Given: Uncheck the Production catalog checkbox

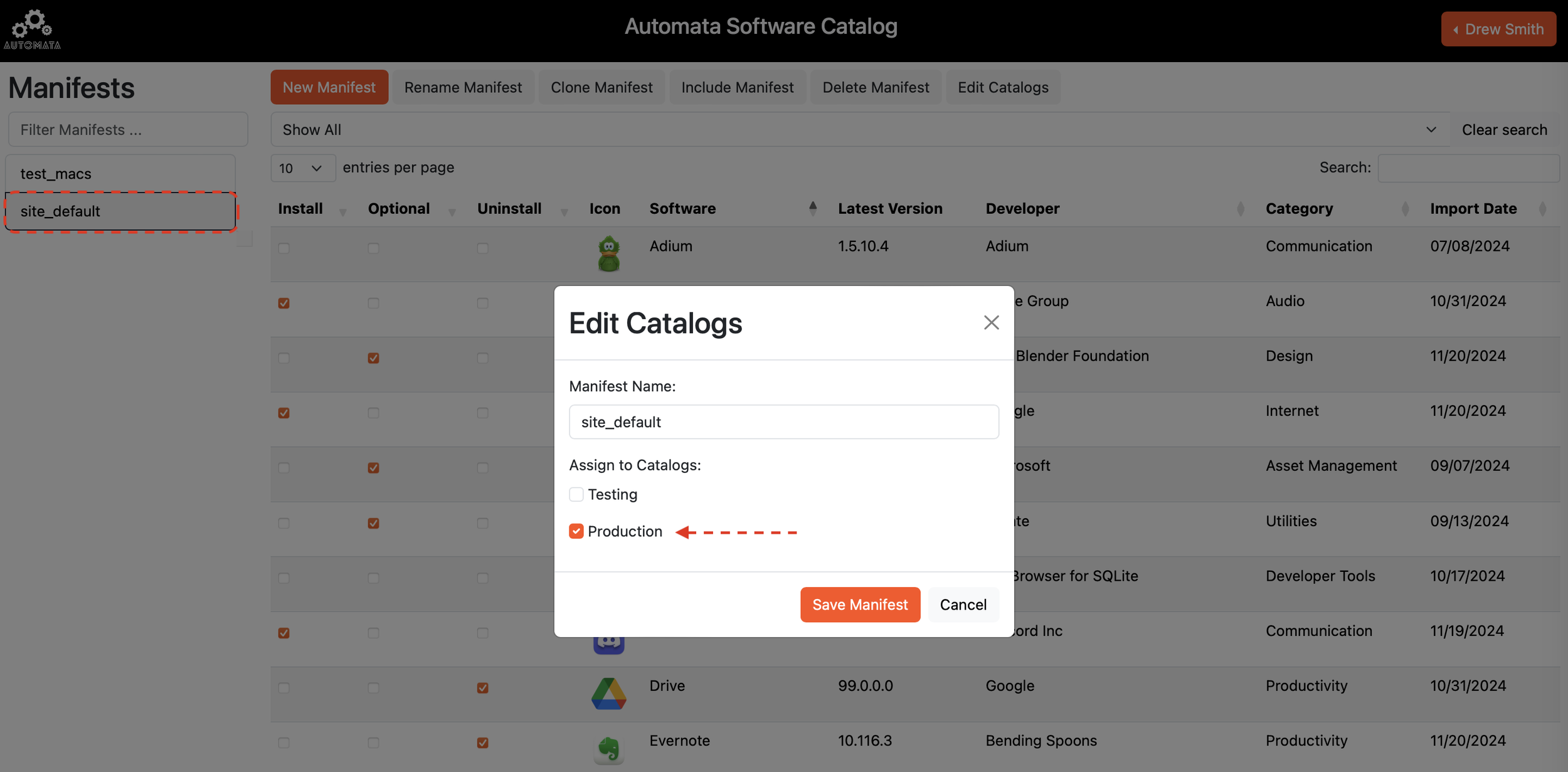Looking at the screenshot, I should tap(576, 531).
